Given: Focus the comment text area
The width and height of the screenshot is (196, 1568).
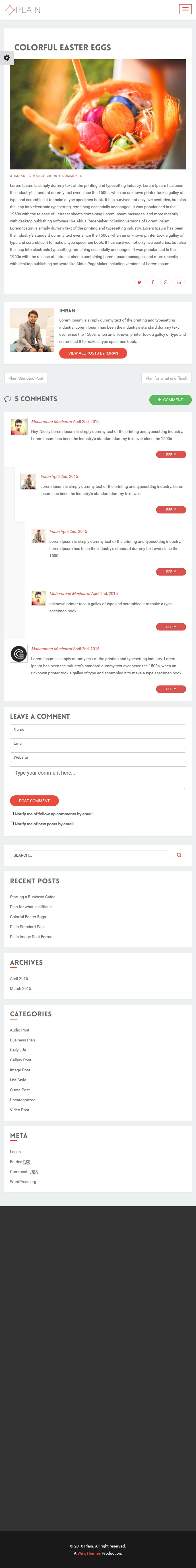Looking at the screenshot, I should 98,779.
